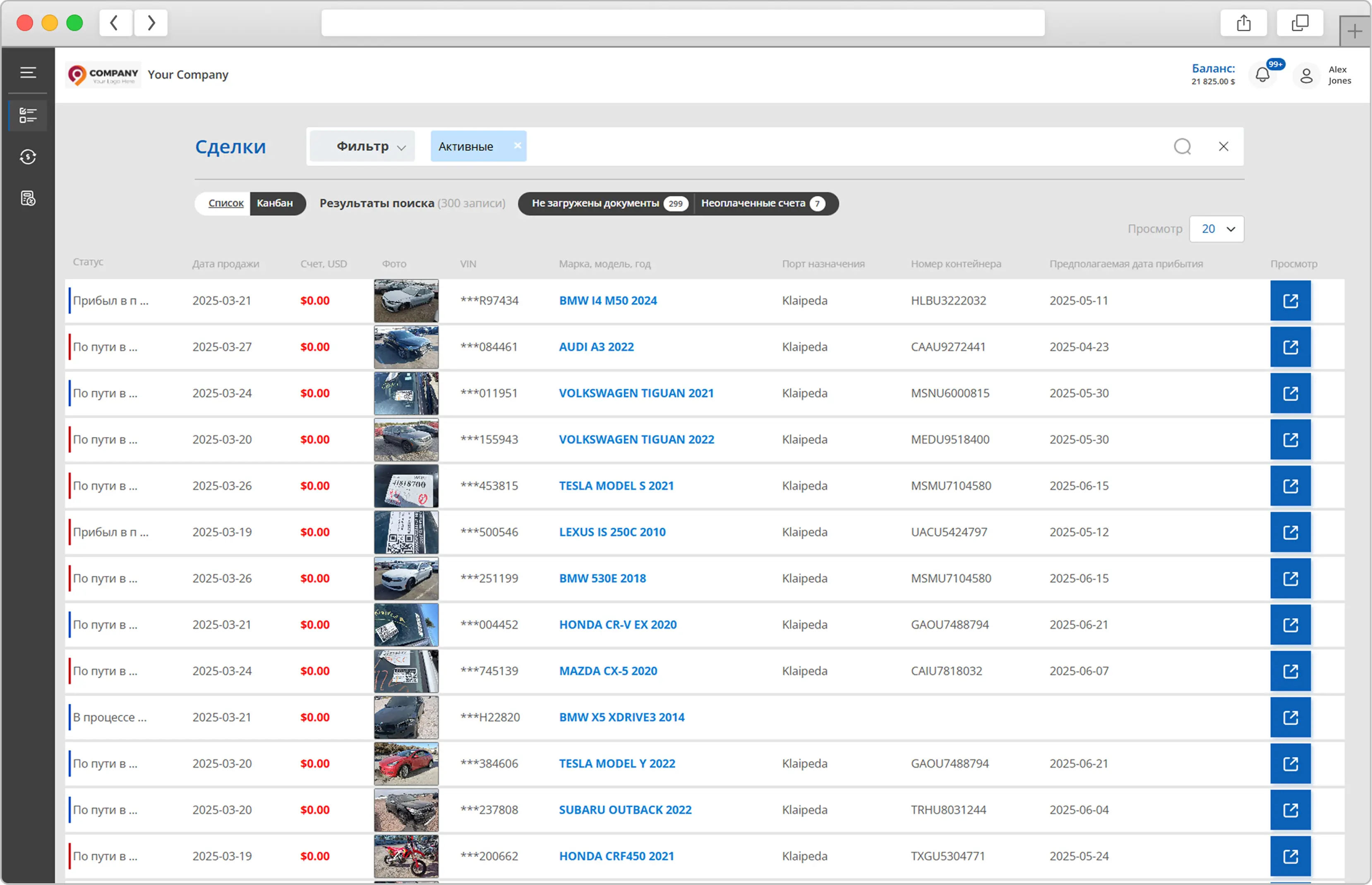
Task: Clear the search bar with X
Action: point(1223,146)
